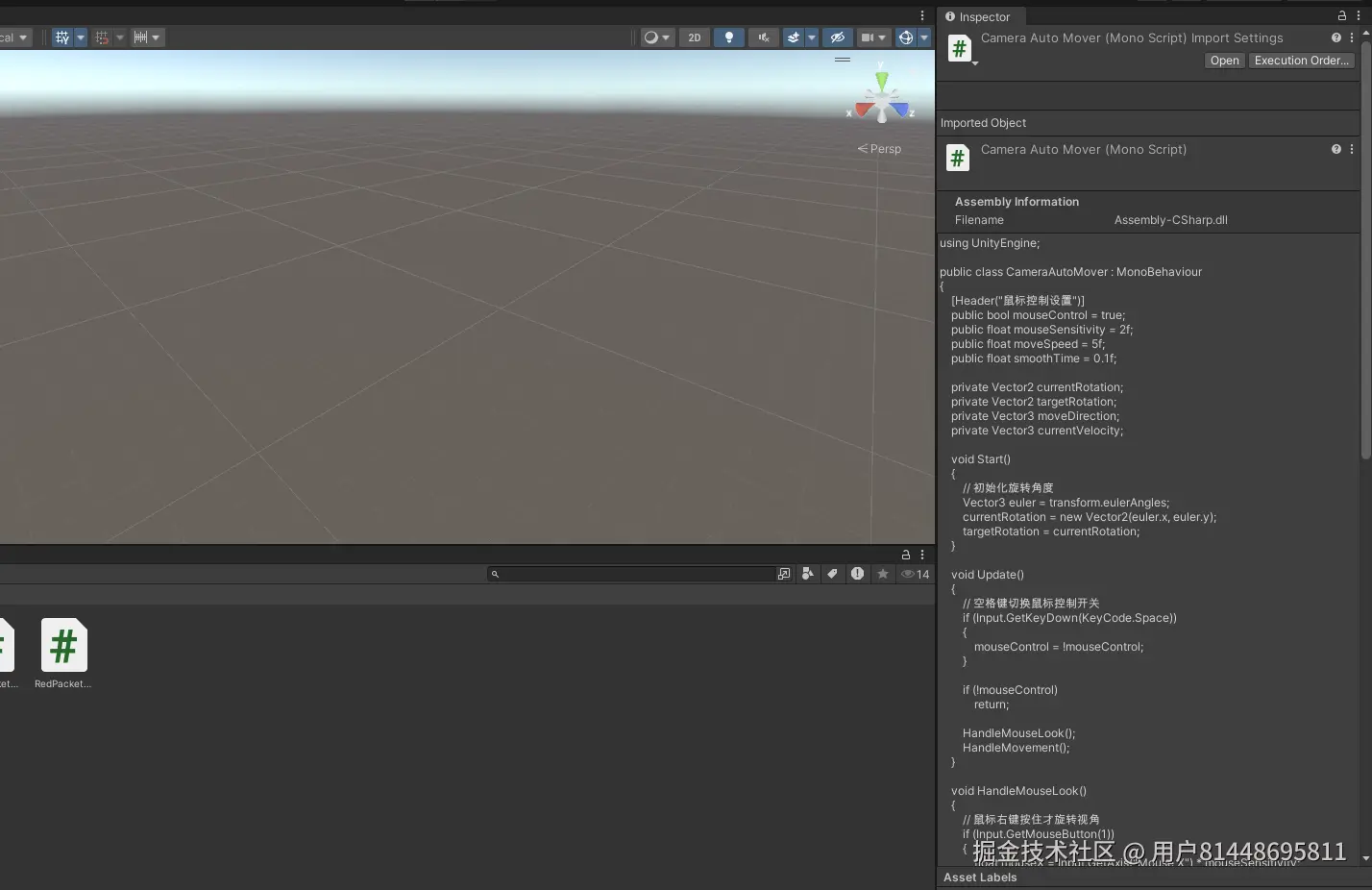This screenshot has height=890, width=1372.
Task: Click the search by label tag icon
Action: [832, 574]
